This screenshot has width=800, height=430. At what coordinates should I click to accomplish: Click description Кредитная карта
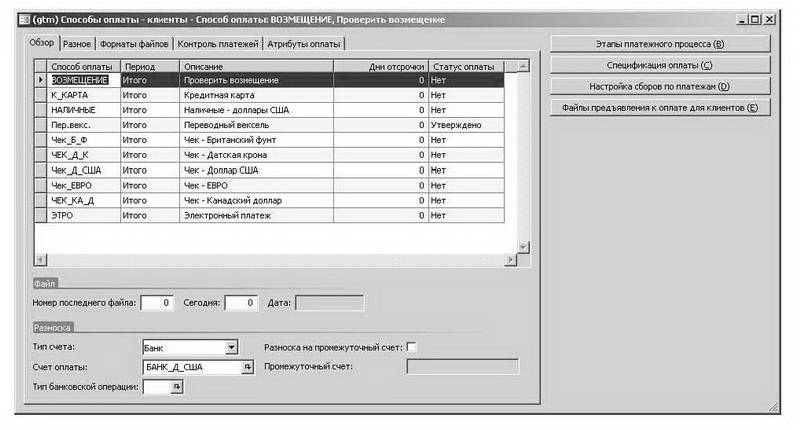(257, 95)
